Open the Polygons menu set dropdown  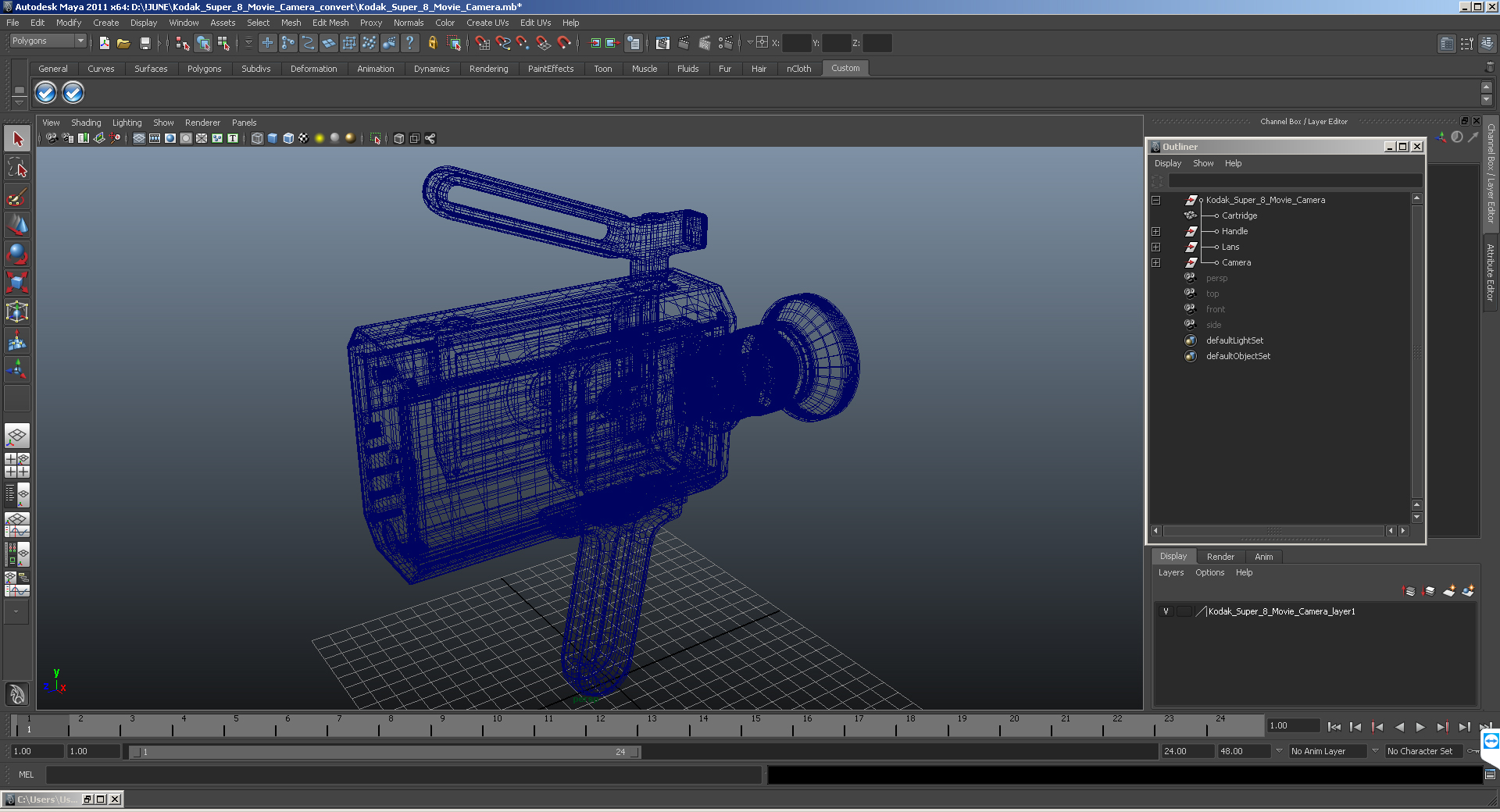(x=47, y=41)
